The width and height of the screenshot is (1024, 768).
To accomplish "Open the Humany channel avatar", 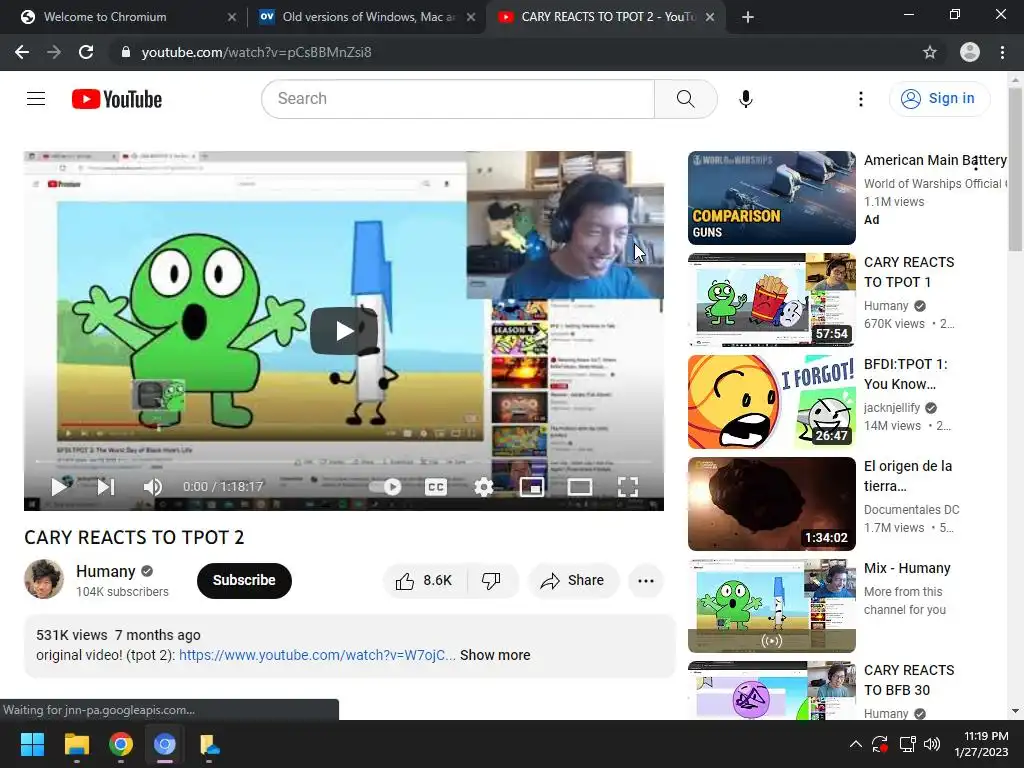I will pyautogui.click(x=44, y=579).
